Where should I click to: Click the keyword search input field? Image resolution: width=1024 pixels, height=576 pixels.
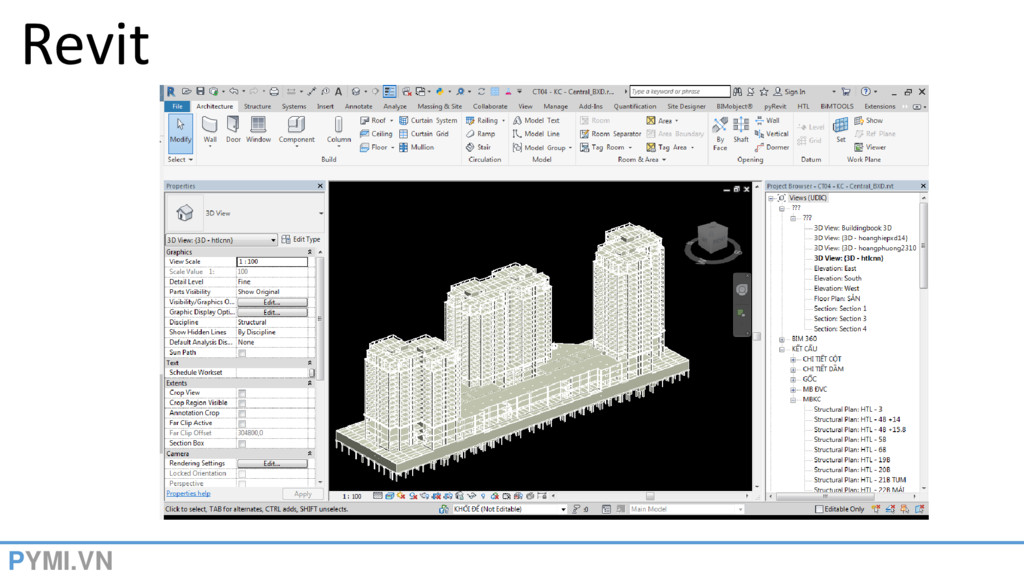(680, 92)
